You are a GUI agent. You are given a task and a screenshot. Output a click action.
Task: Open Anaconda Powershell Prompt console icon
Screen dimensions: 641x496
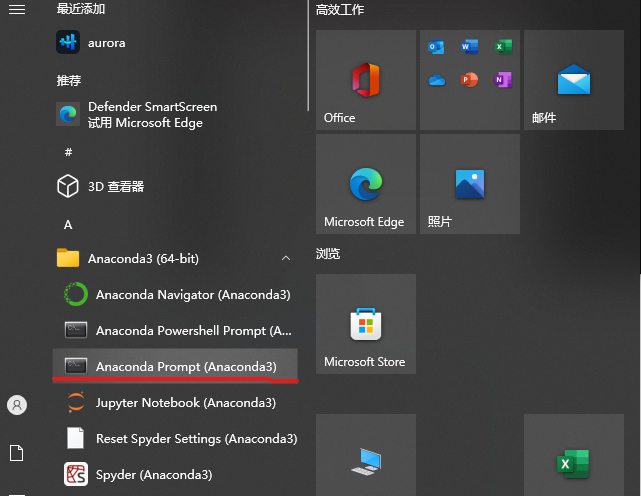(76, 330)
